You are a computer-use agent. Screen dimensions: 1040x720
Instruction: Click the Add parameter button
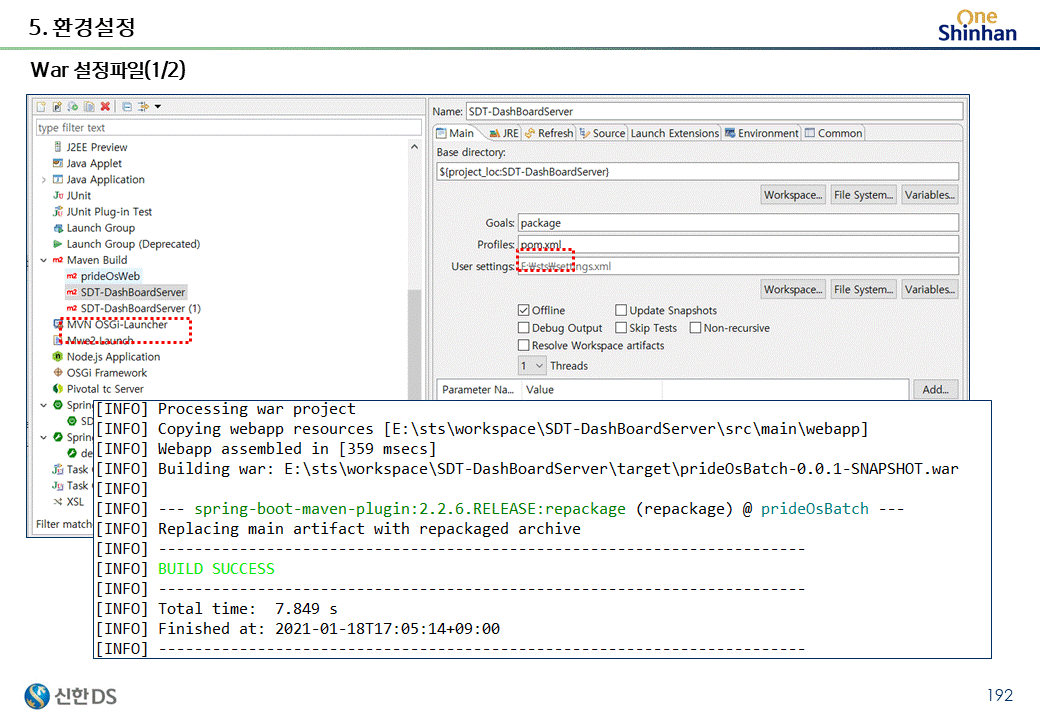click(936, 390)
